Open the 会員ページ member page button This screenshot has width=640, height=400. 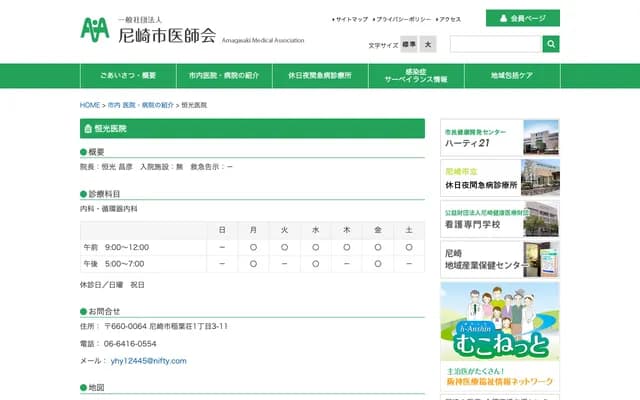point(522,18)
